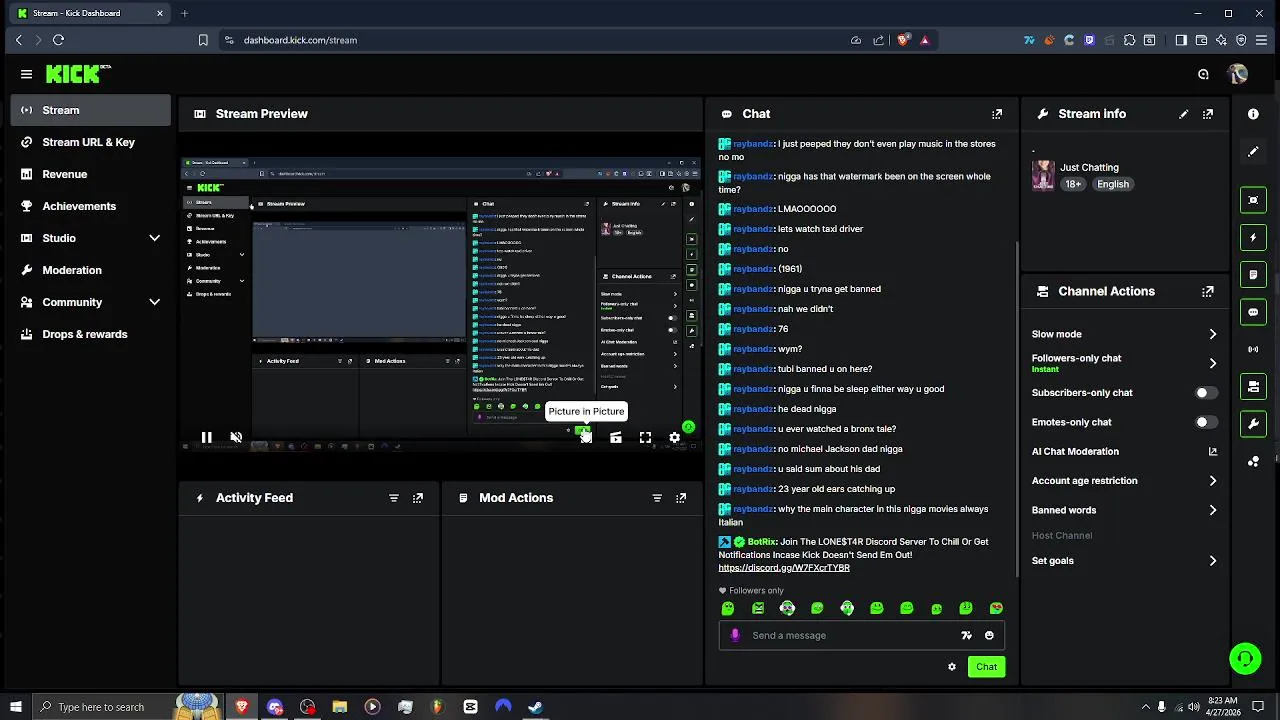The width and height of the screenshot is (1280, 720).
Task: Click the 18+ tag in Stream Info
Action: point(1073,184)
